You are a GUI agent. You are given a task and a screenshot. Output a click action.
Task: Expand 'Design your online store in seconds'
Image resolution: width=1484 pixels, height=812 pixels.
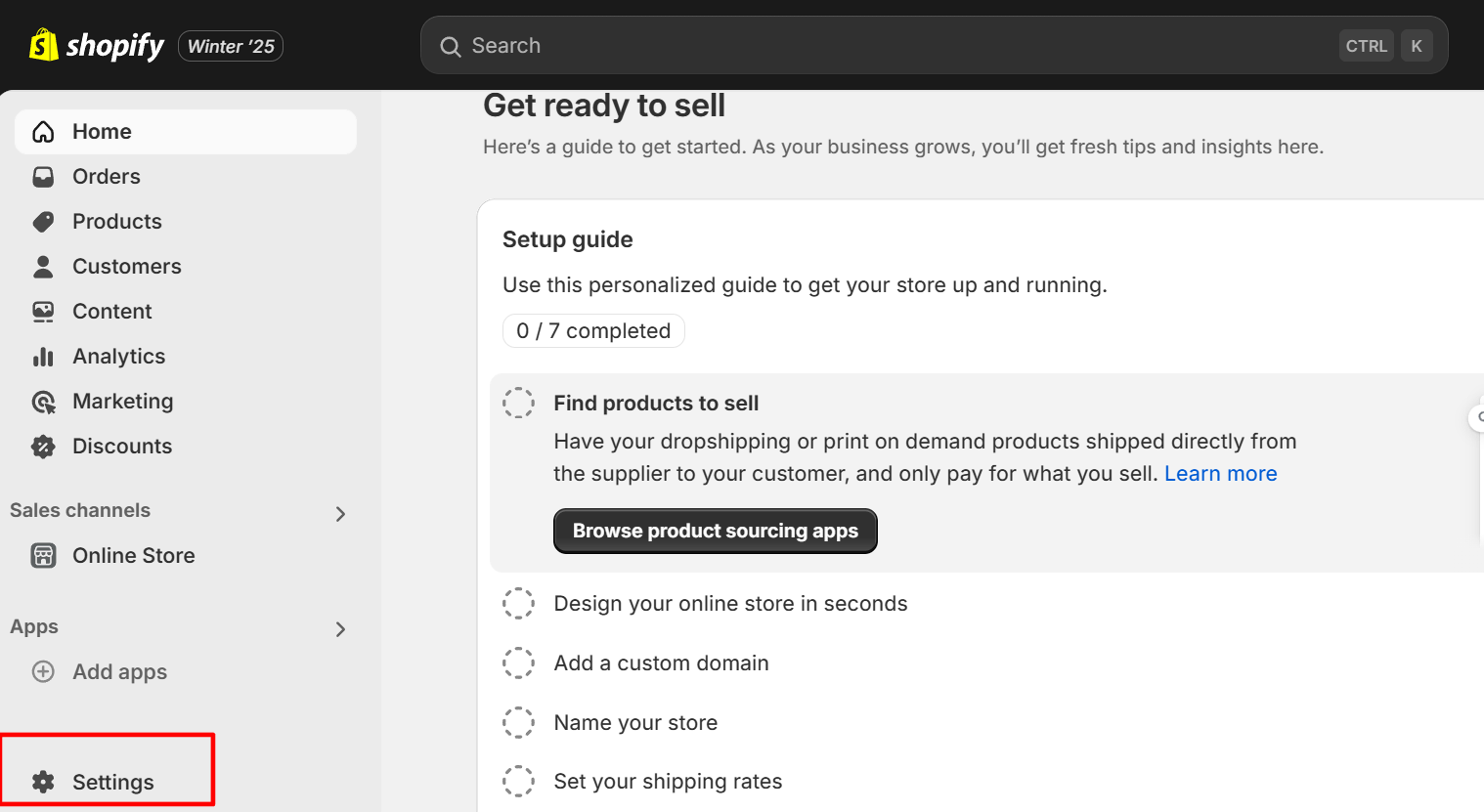[730, 604]
